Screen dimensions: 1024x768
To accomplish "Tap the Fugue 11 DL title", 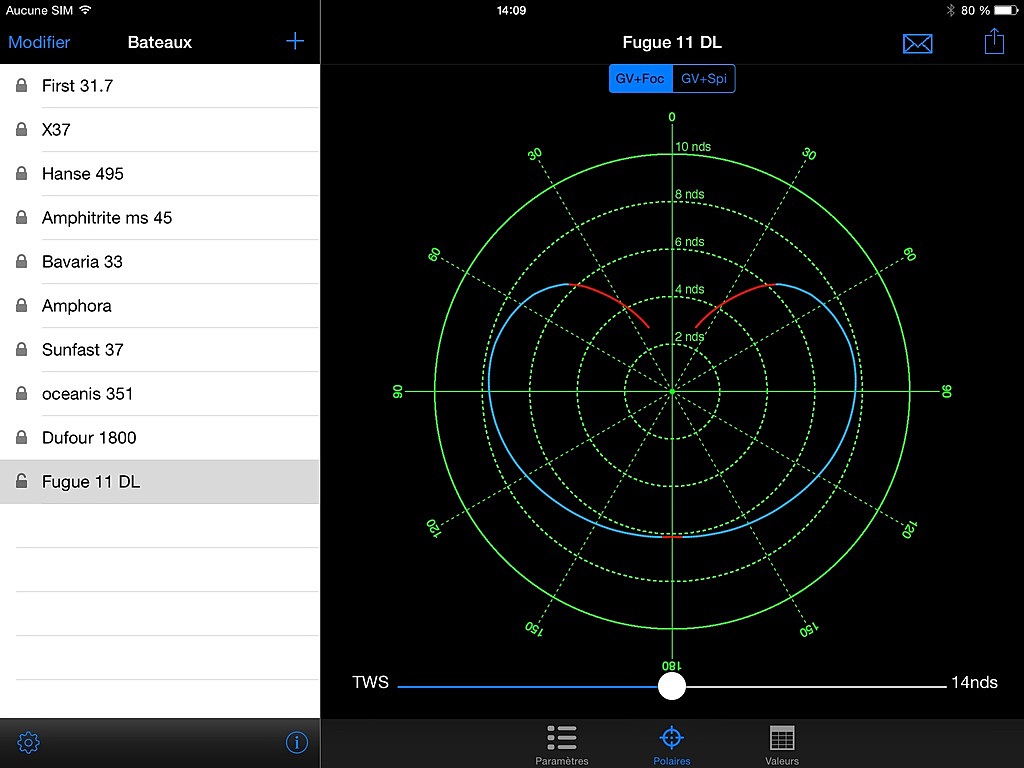I will pyautogui.click(x=672, y=42).
